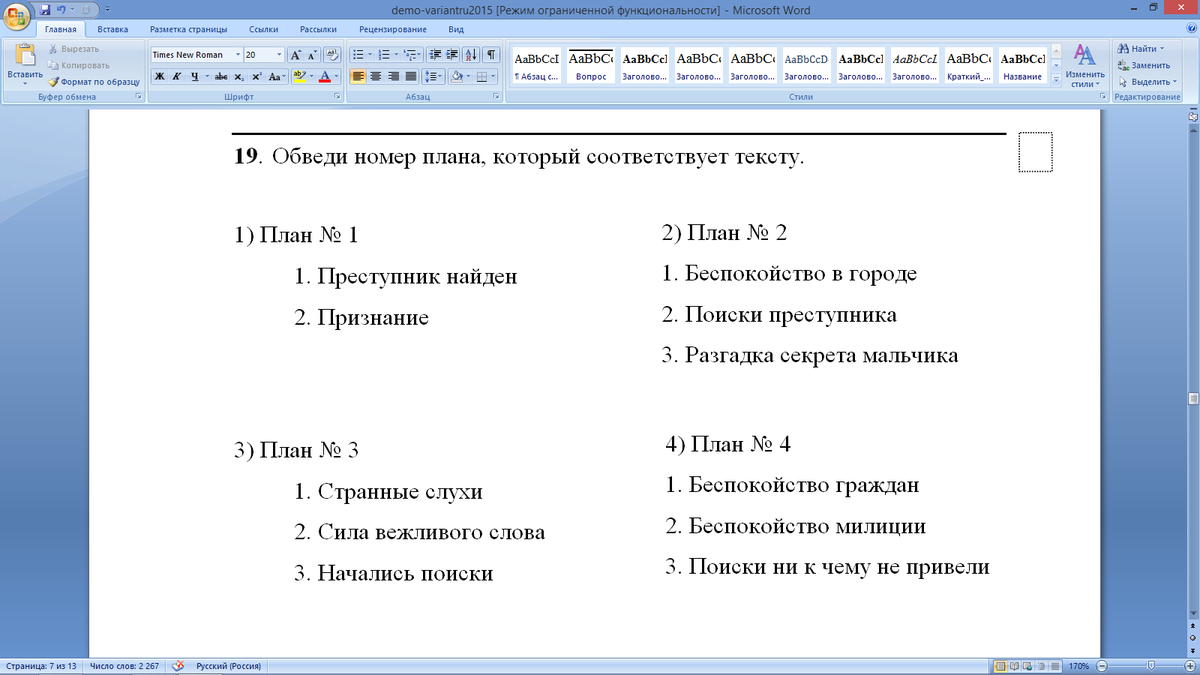Open line spacing dropdown
Screen dimensions: 1200x675
[433, 76]
